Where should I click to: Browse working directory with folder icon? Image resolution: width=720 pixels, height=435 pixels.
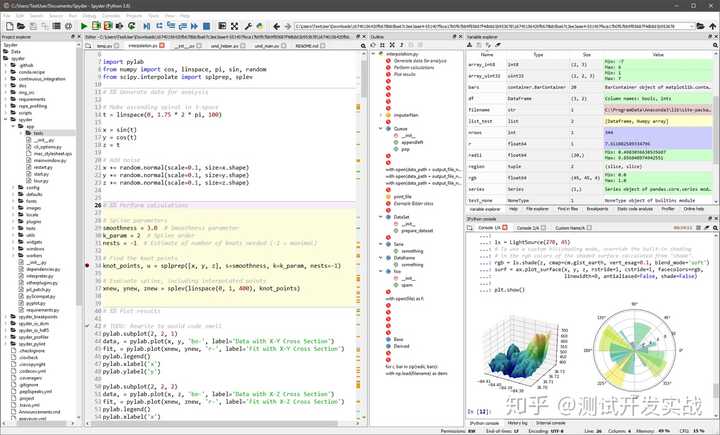coord(700,28)
